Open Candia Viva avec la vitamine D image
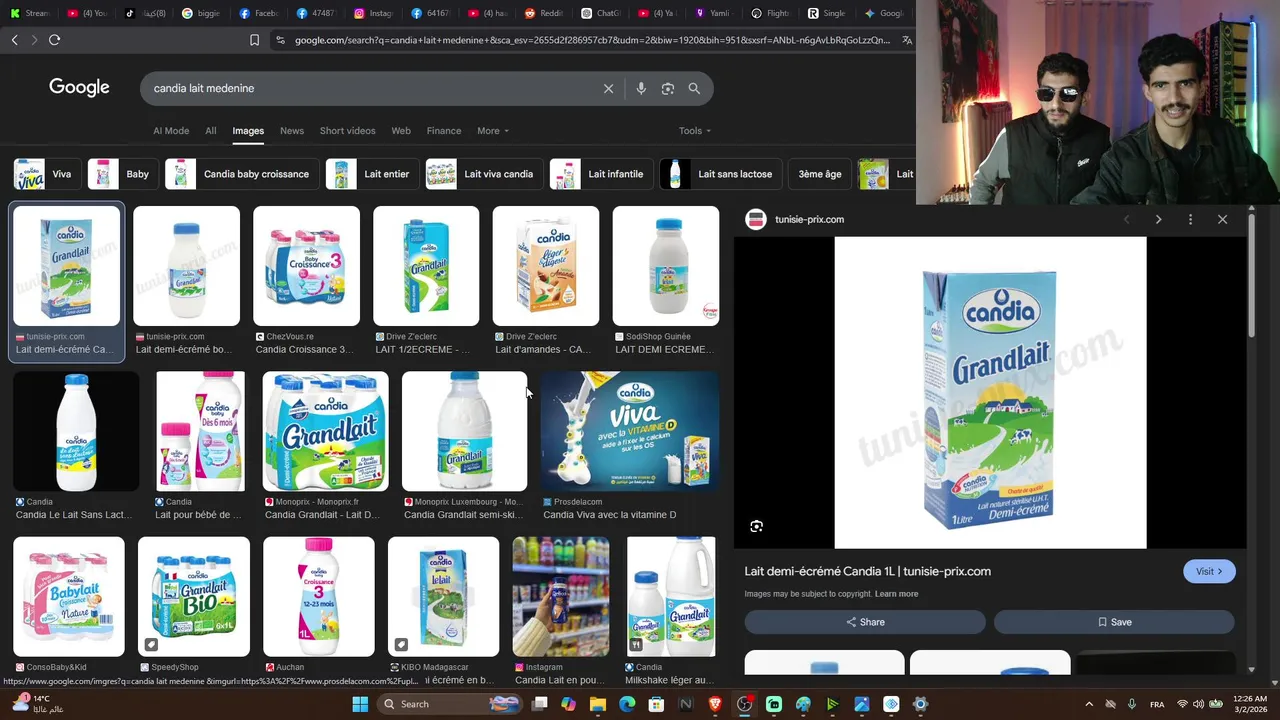This screenshot has height=720, width=1280. pyautogui.click(x=629, y=431)
